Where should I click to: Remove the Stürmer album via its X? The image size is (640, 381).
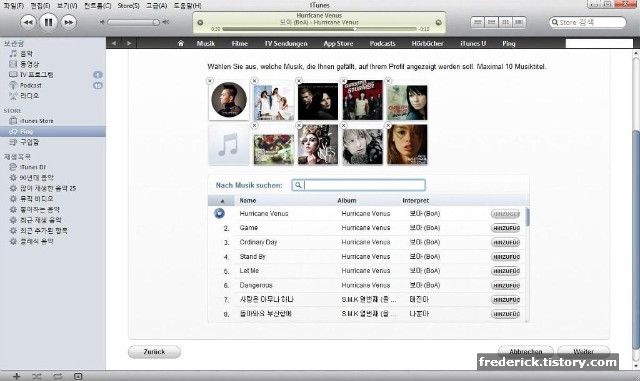point(344,81)
